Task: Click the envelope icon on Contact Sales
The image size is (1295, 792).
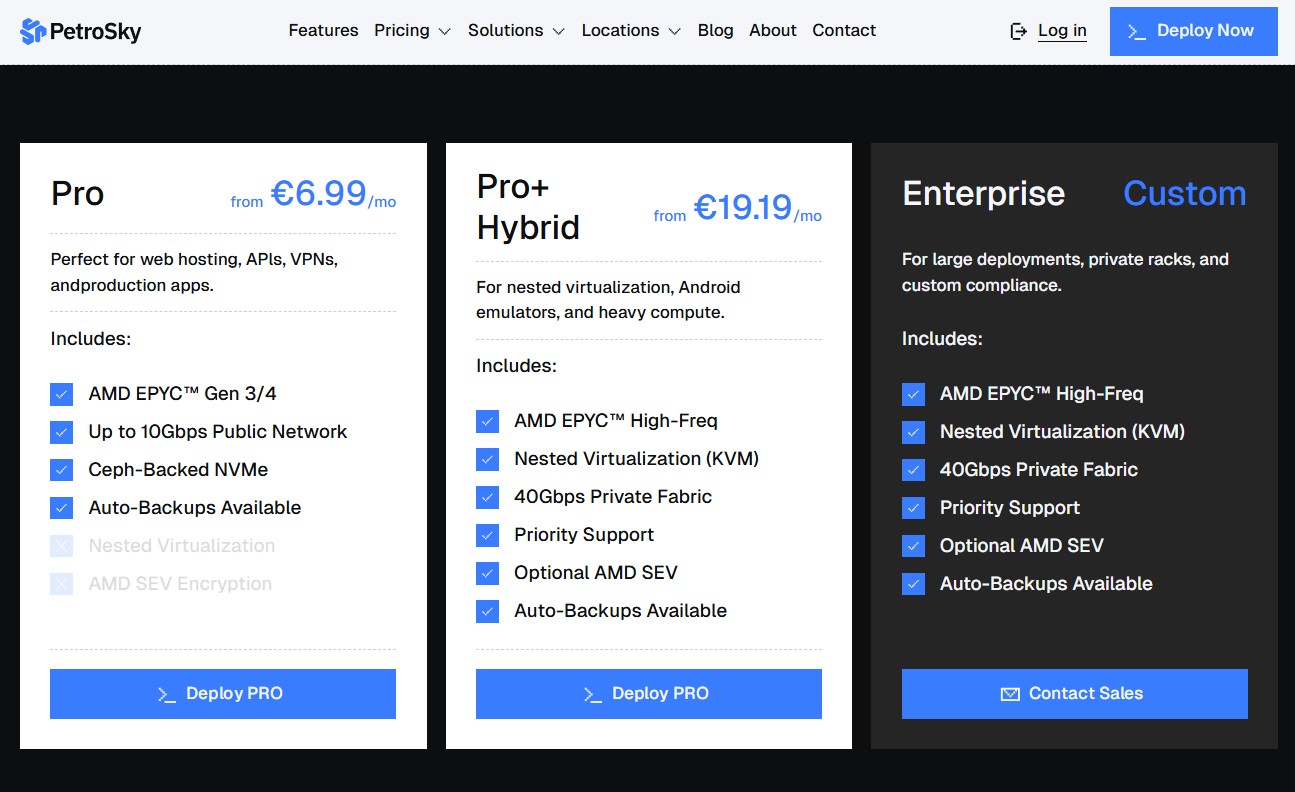Action: click(1010, 694)
